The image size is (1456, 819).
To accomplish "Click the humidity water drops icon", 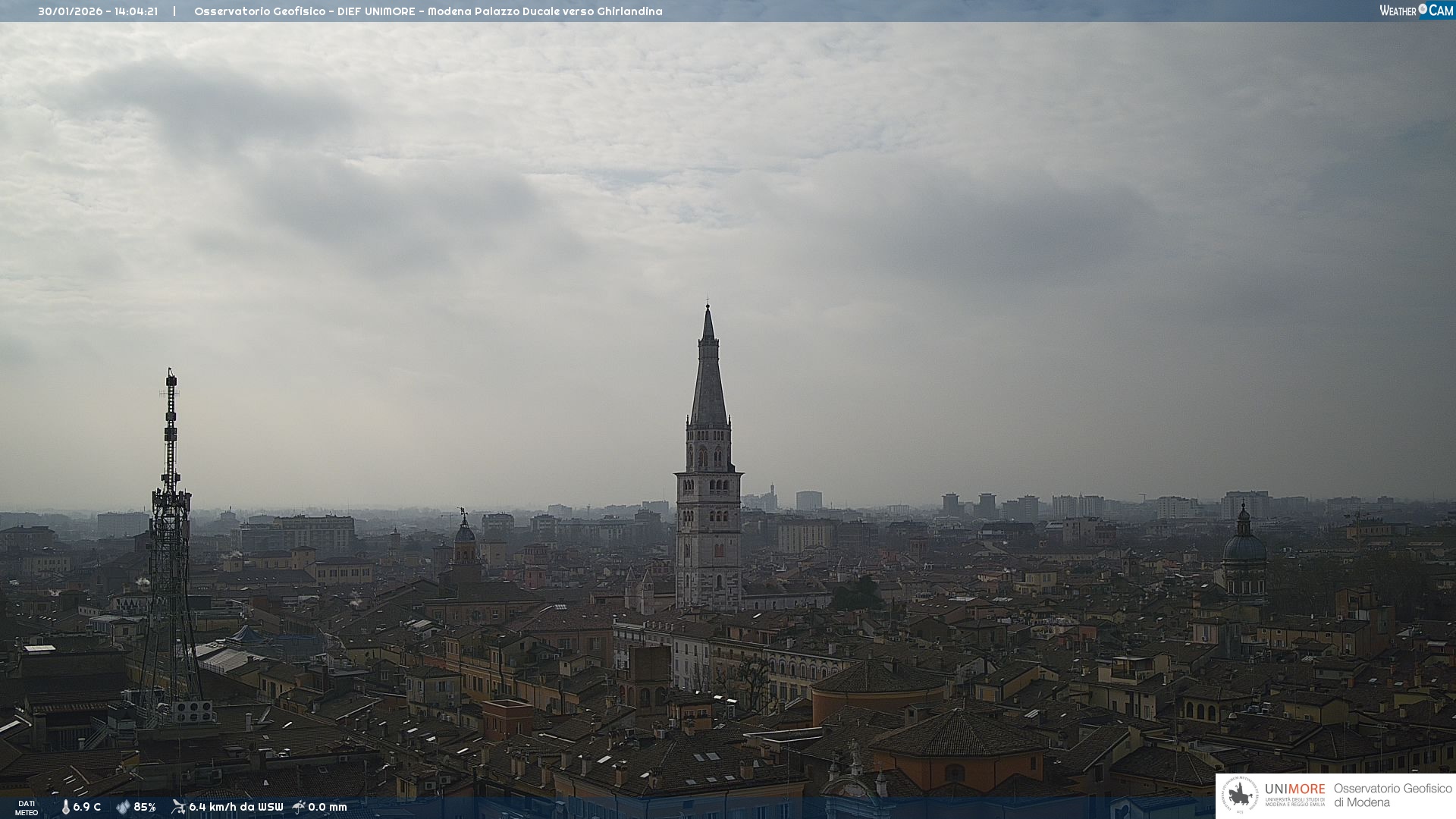I will [123, 807].
